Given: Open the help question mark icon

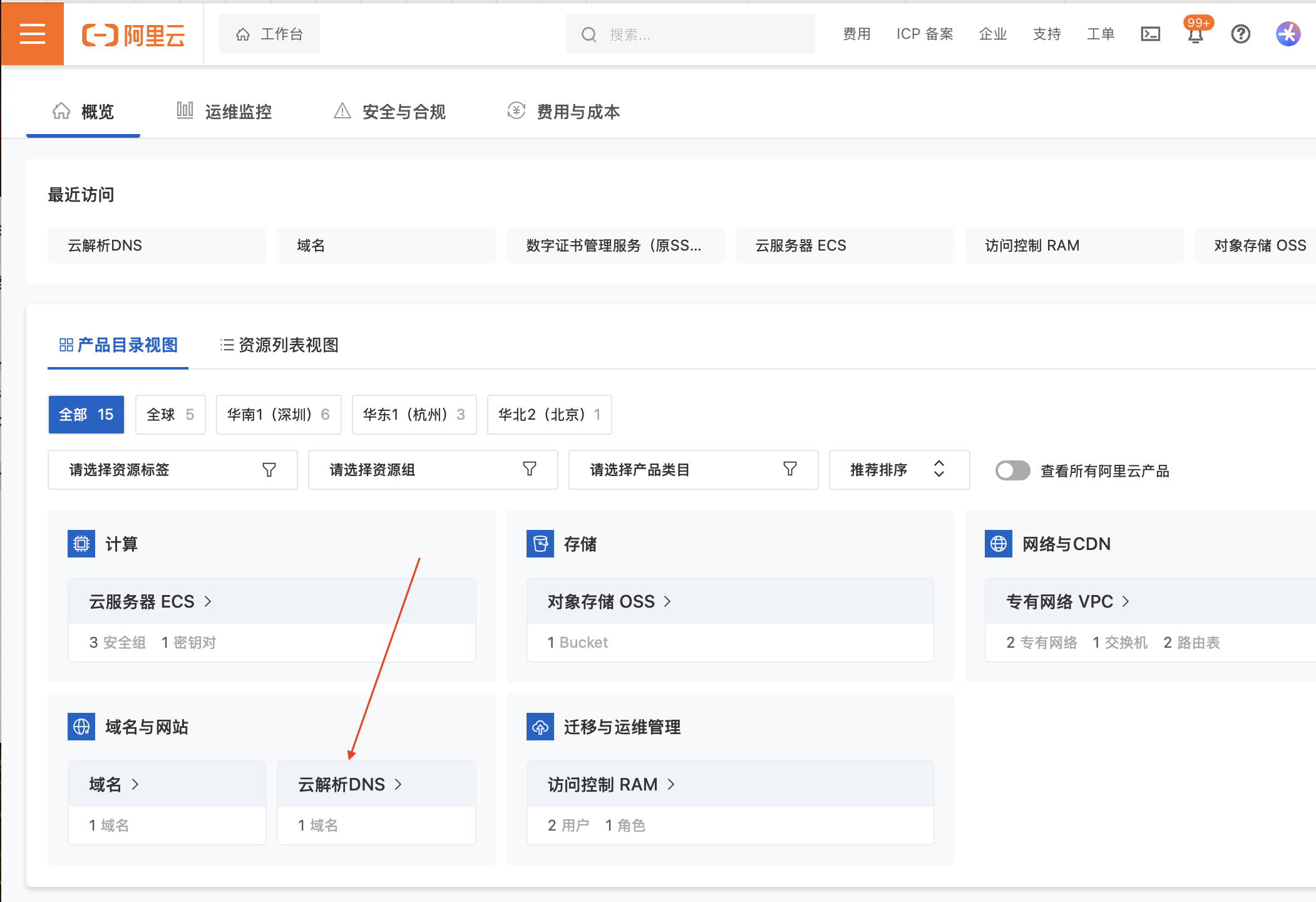Looking at the screenshot, I should click(1240, 34).
